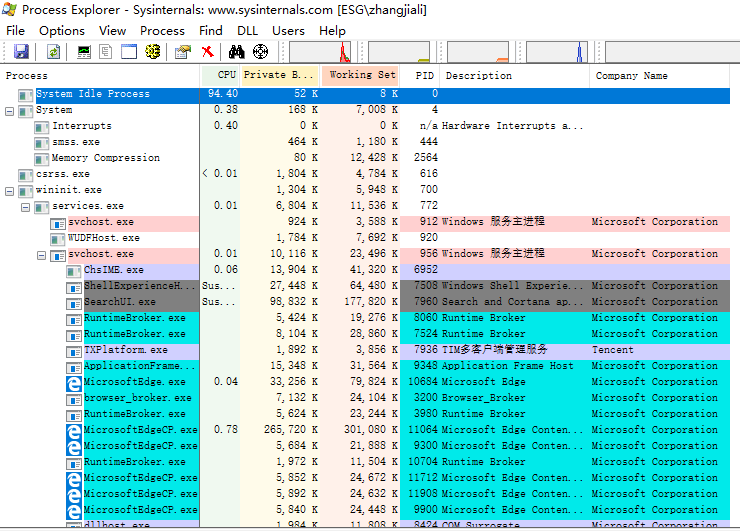
Task: Click the Edge icon of MicrosoftEdgeCP PID 11908
Action: (x=74, y=496)
